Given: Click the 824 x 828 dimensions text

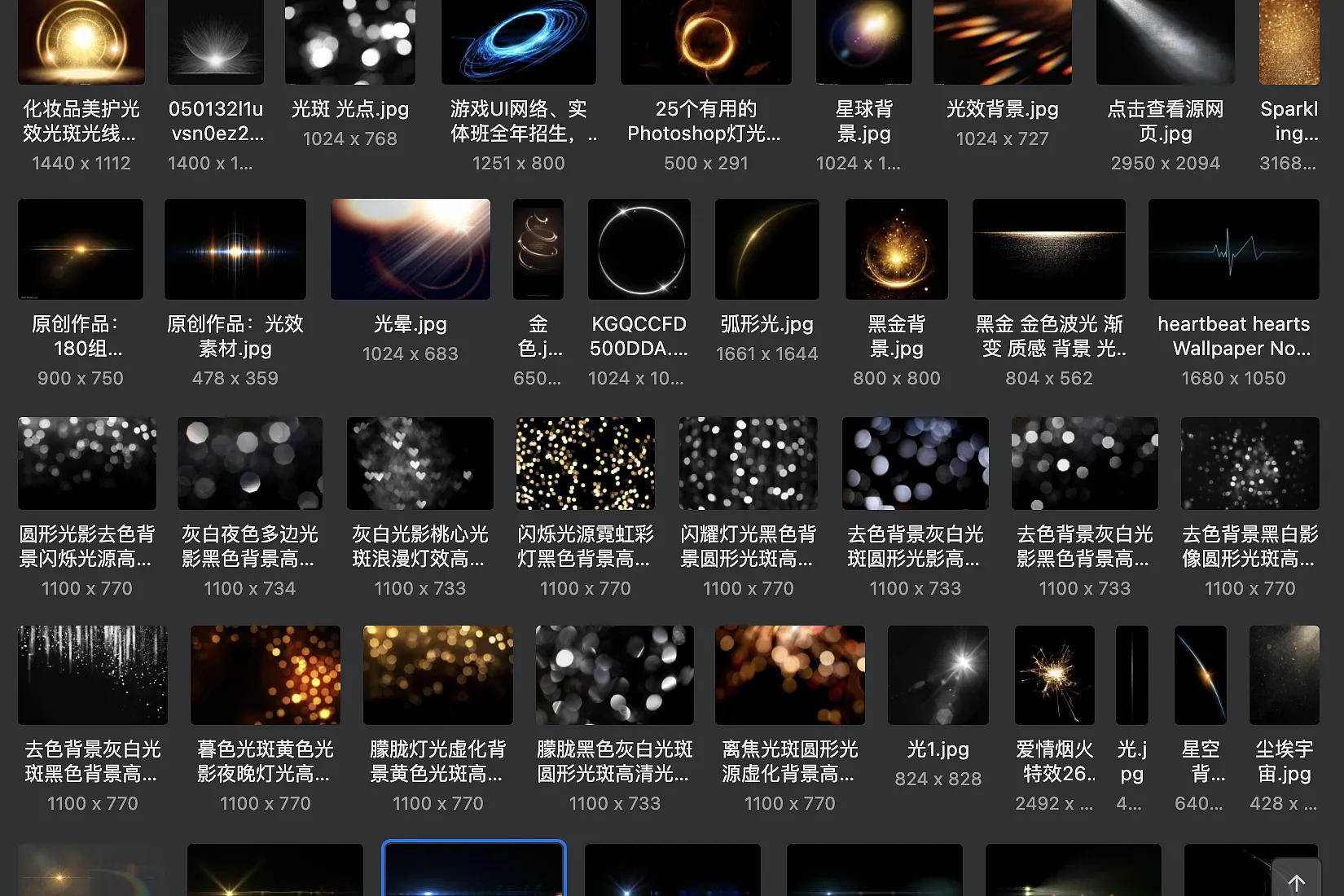Looking at the screenshot, I should 938,780.
